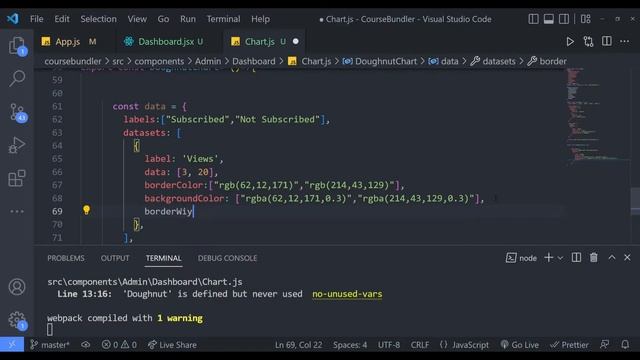Open the Explorer view in activity bar
This screenshot has height=360, width=640.
(17, 45)
